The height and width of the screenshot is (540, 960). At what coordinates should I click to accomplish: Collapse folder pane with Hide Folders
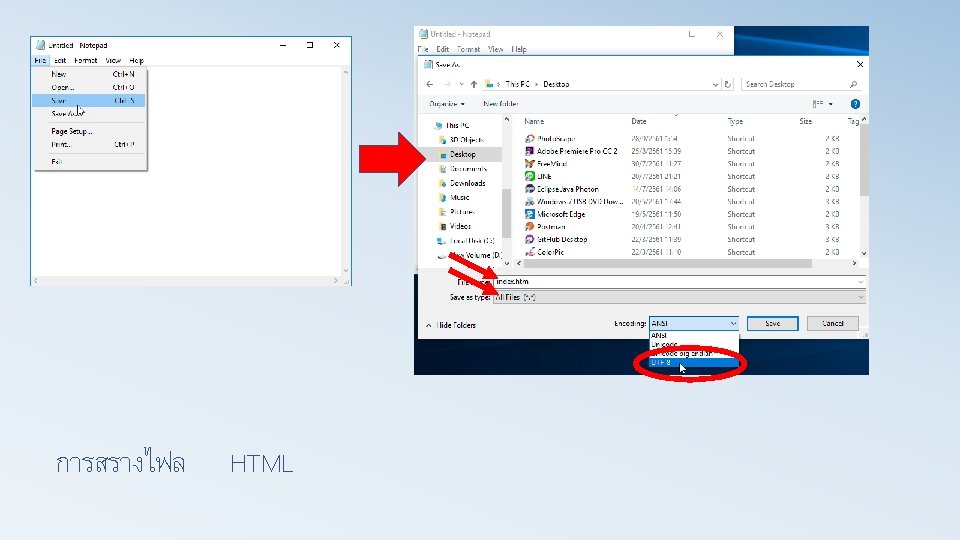tap(451, 325)
